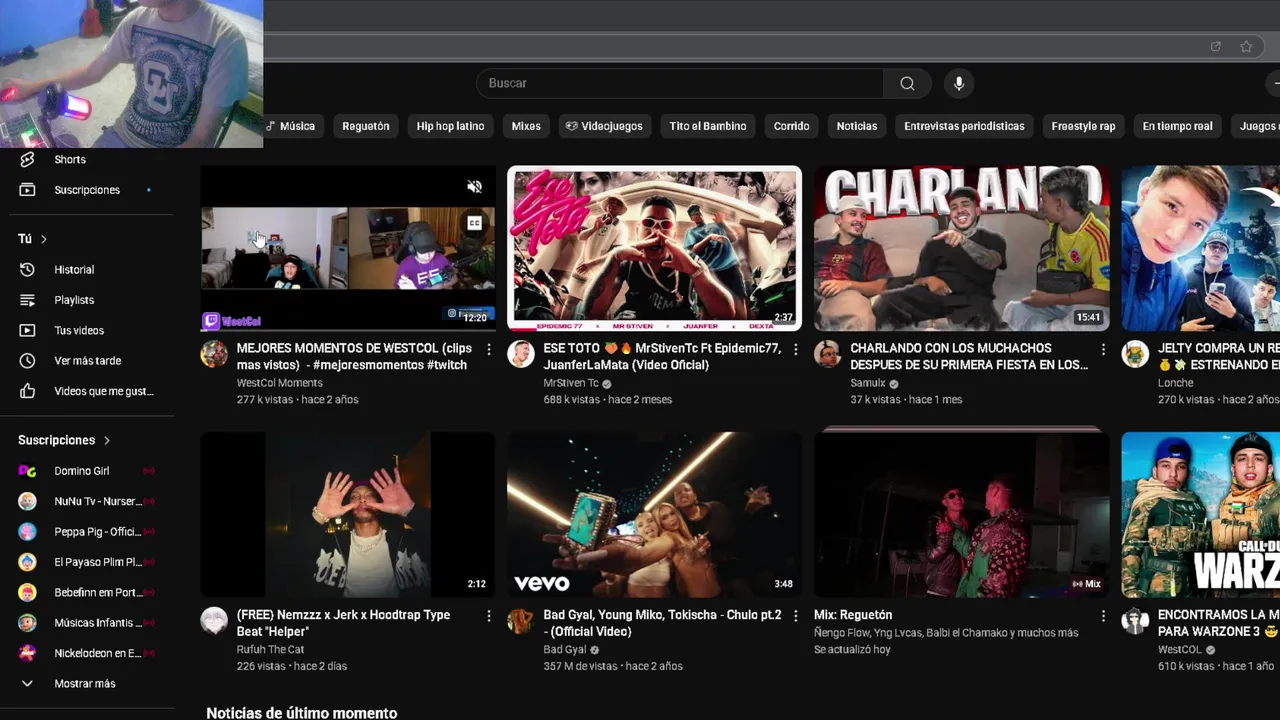Bookmark this page with the star icon
Screen dimensions: 1280x720
[x=1246, y=46]
